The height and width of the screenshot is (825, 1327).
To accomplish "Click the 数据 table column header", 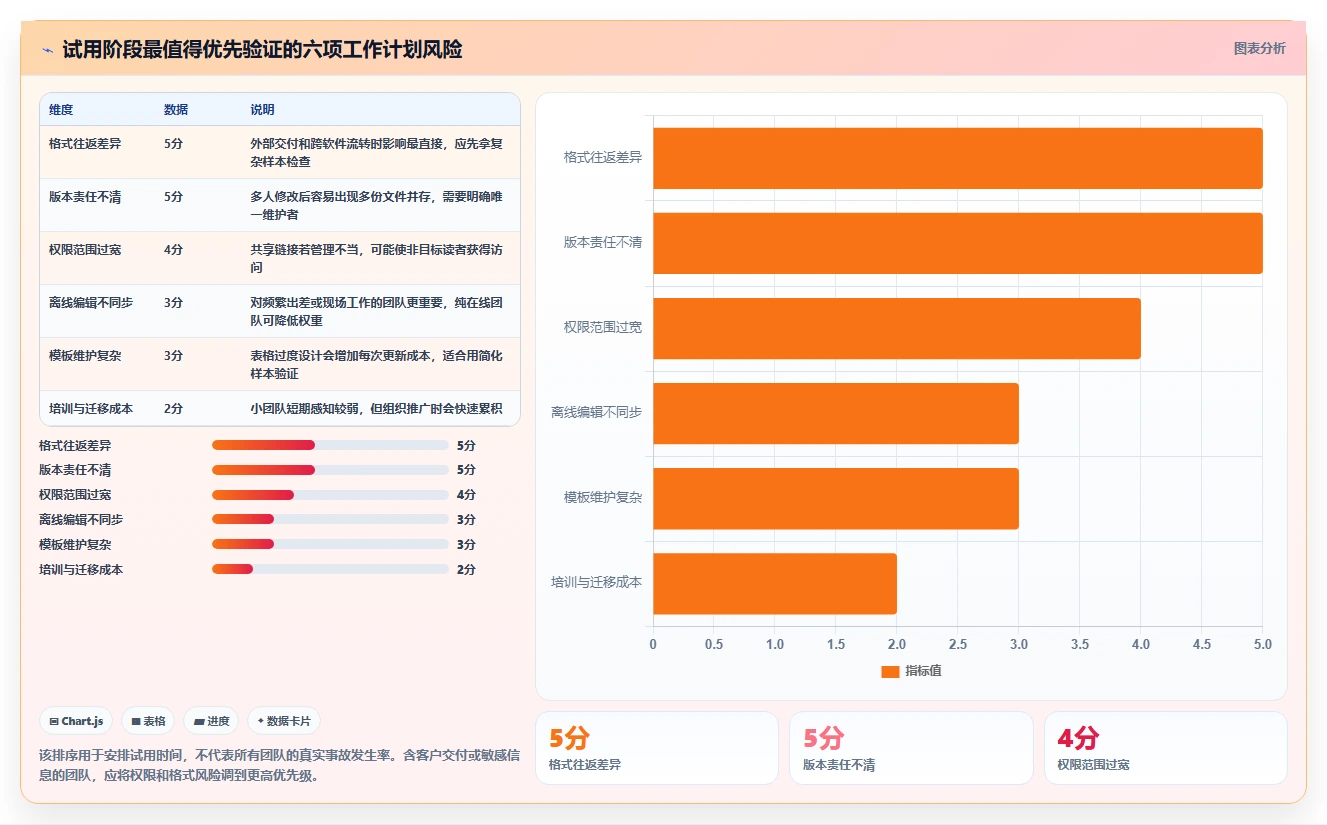I will (176, 110).
